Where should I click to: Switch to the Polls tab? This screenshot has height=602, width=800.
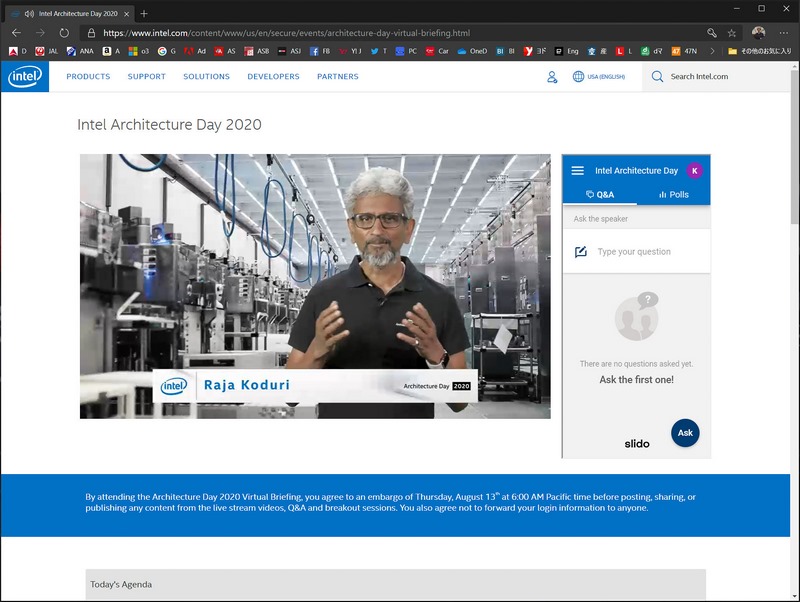tap(673, 194)
